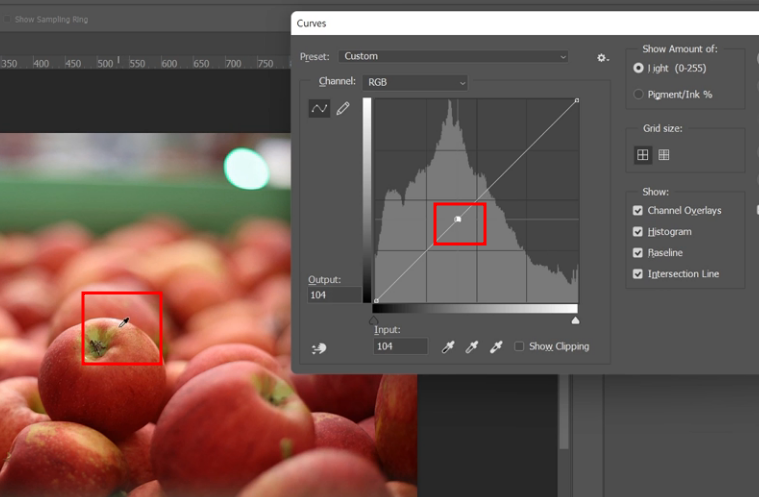Choose the simple quarter-tone grid icon
The height and width of the screenshot is (497, 759).
tap(642, 155)
